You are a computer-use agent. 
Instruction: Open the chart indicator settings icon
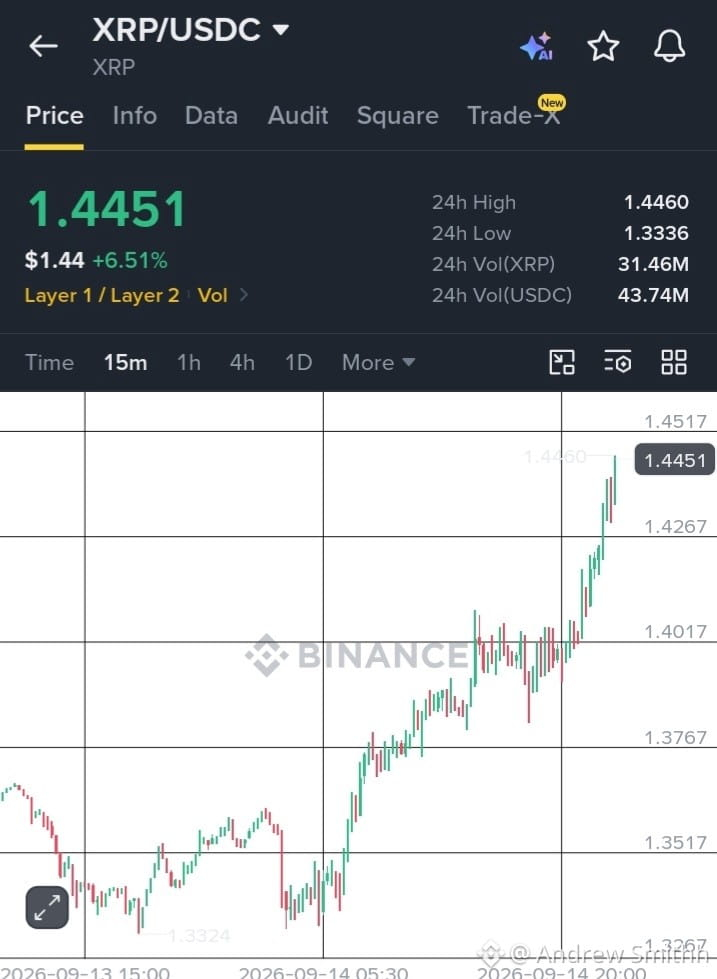click(x=618, y=362)
